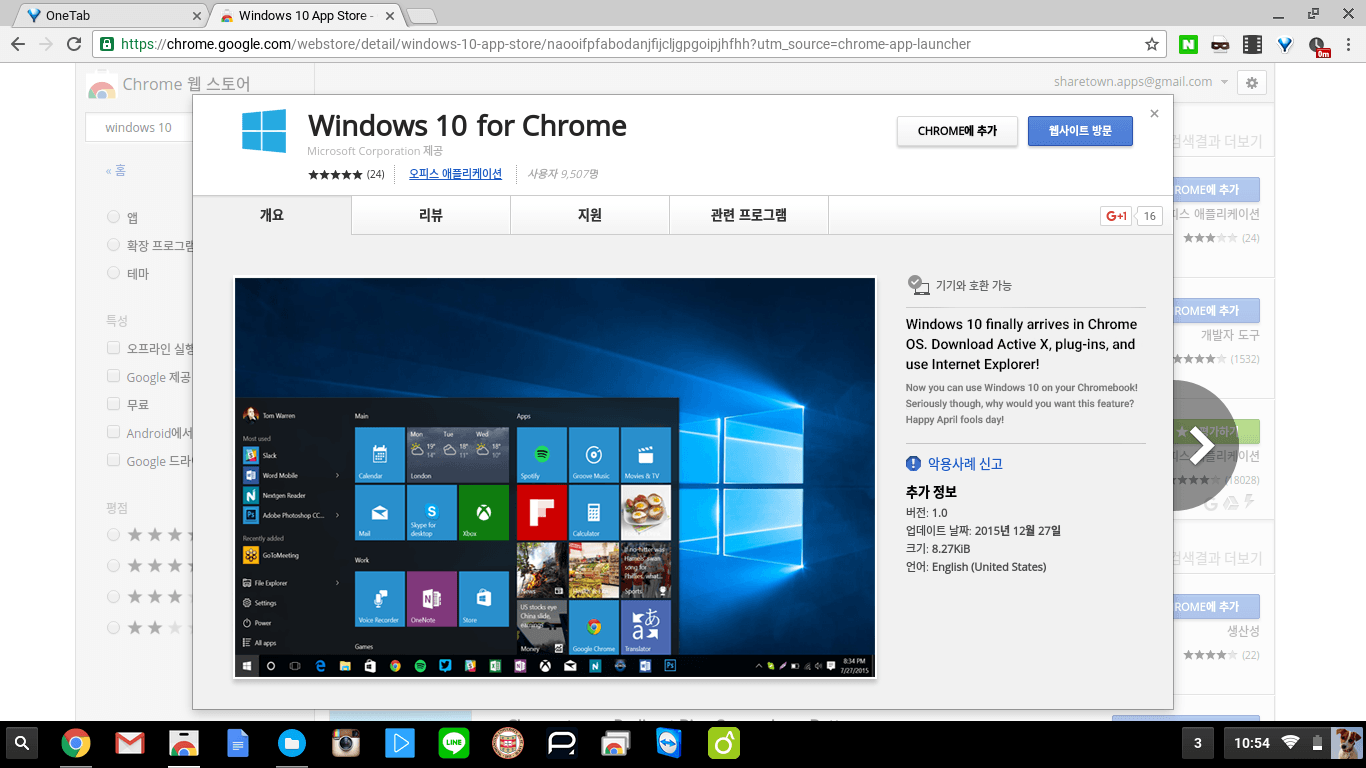This screenshot has height=768, width=1366.
Task: Click the CHROME에 추가 button
Action: tap(957, 131)
